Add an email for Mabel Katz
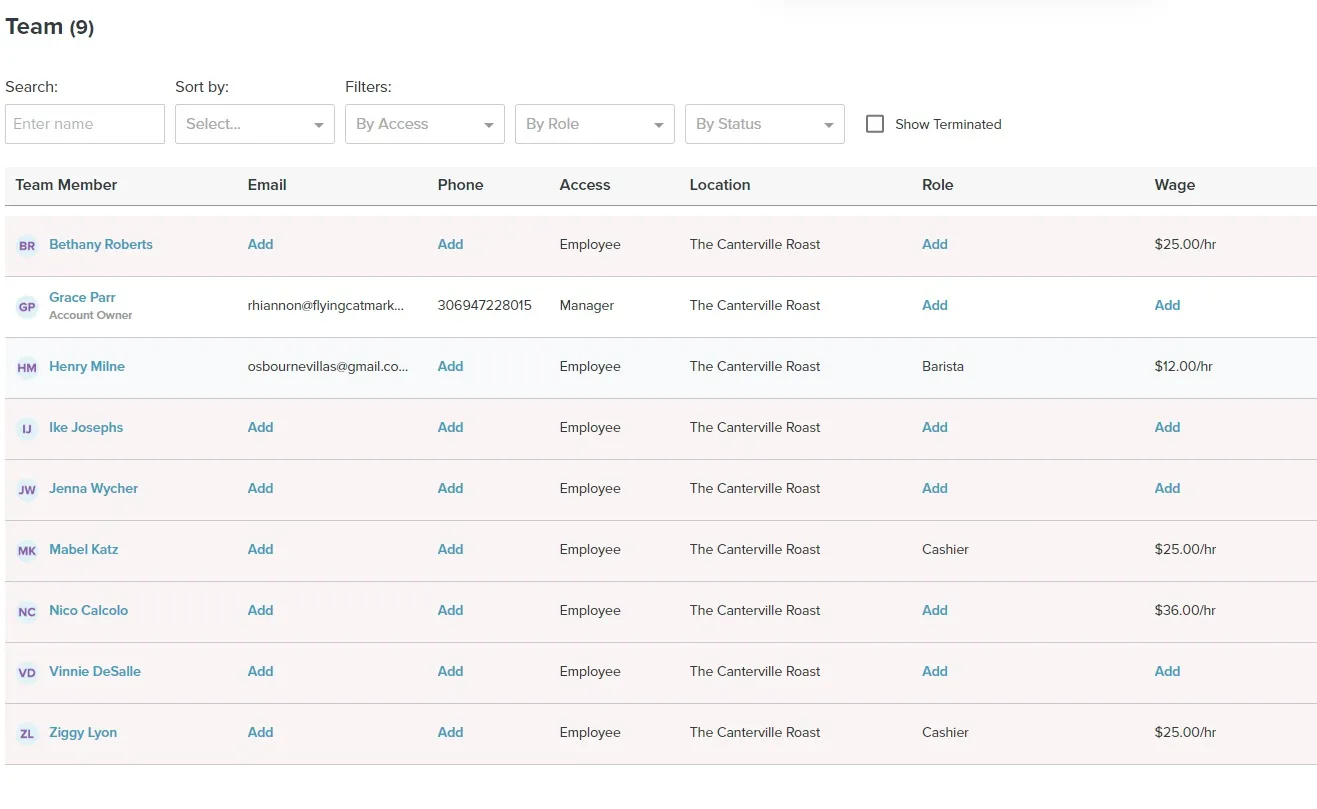This screenshot has height=809, width=1317. point(261,549)
